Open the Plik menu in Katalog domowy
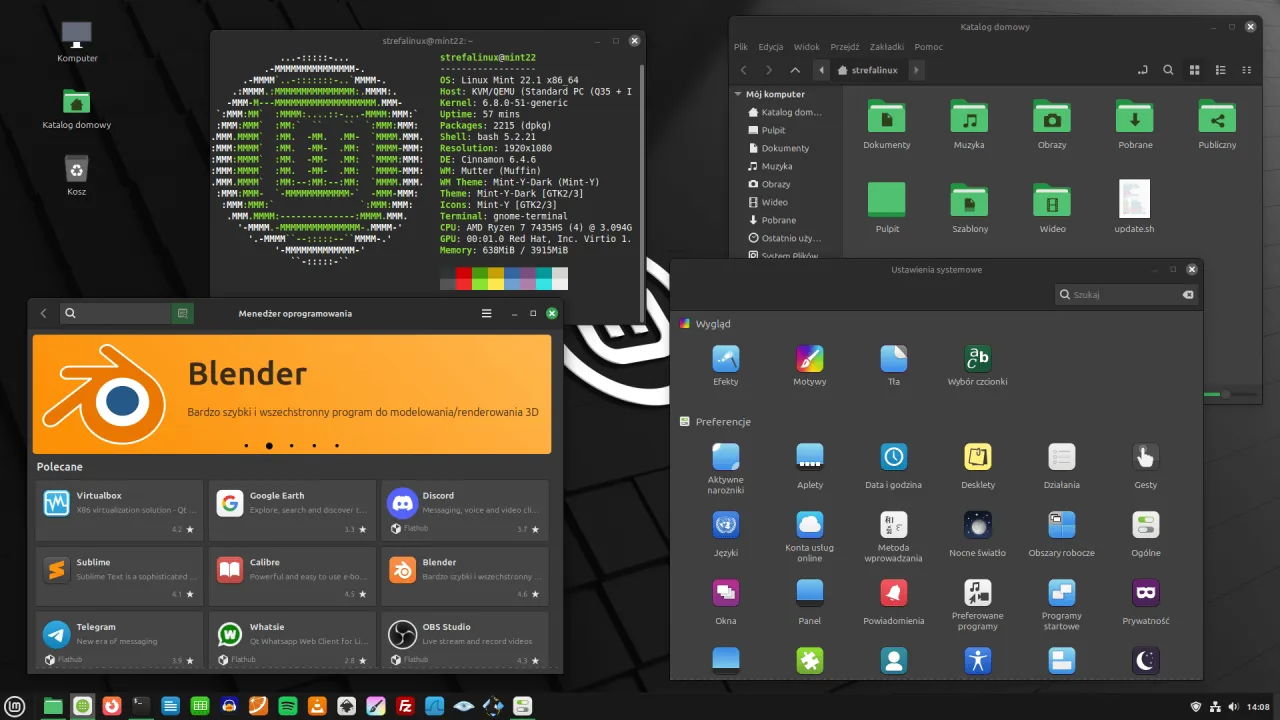 click(x=740, y=46)
